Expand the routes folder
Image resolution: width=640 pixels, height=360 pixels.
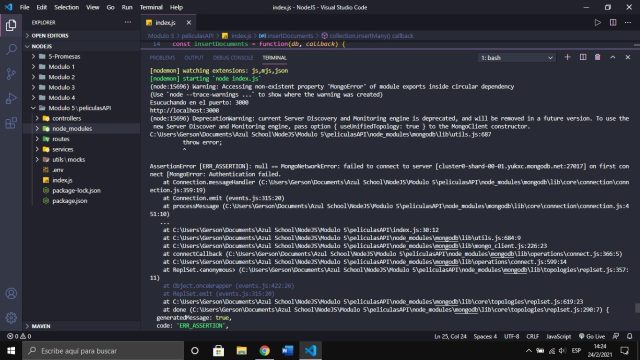tap(82, 139)
